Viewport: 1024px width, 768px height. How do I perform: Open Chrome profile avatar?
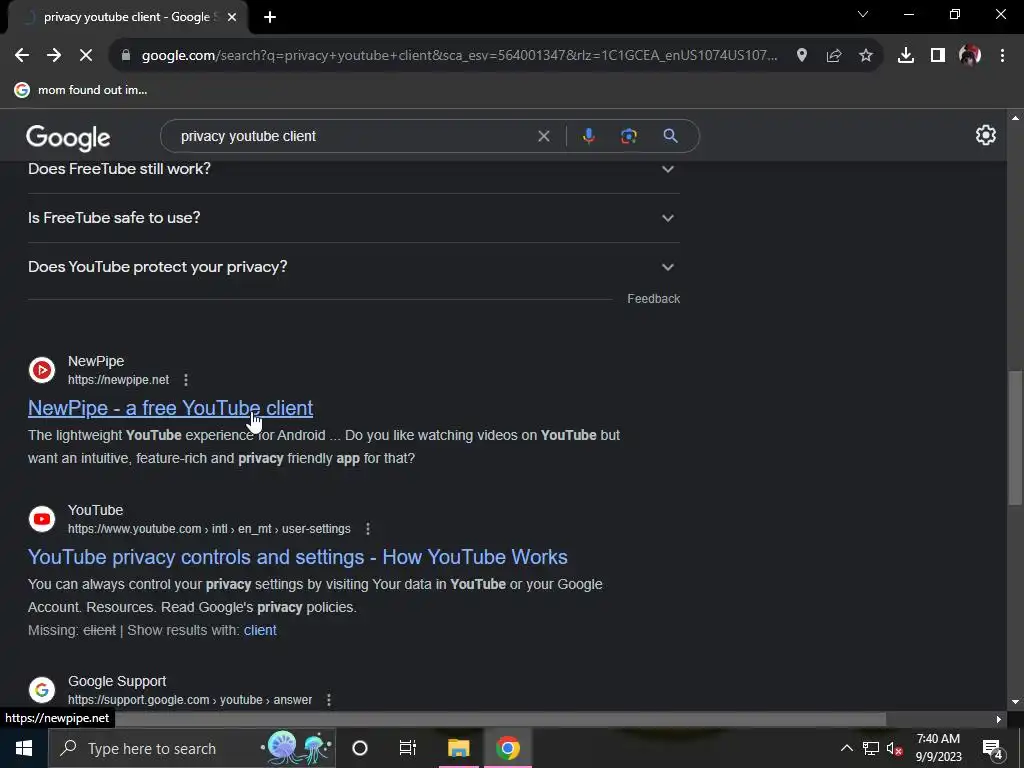tap(970, 56)
